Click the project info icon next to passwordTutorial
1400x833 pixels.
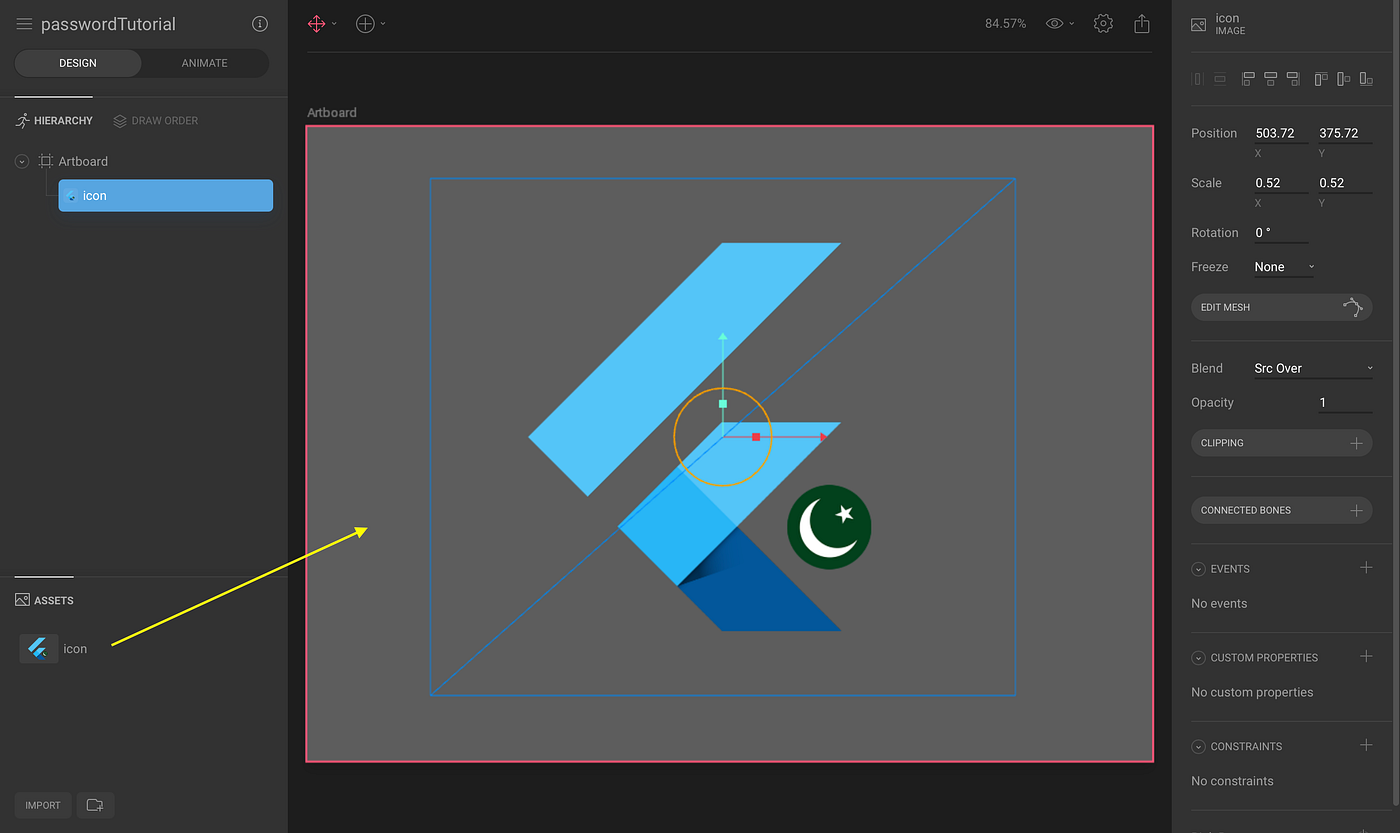click(x=259, y=23)
